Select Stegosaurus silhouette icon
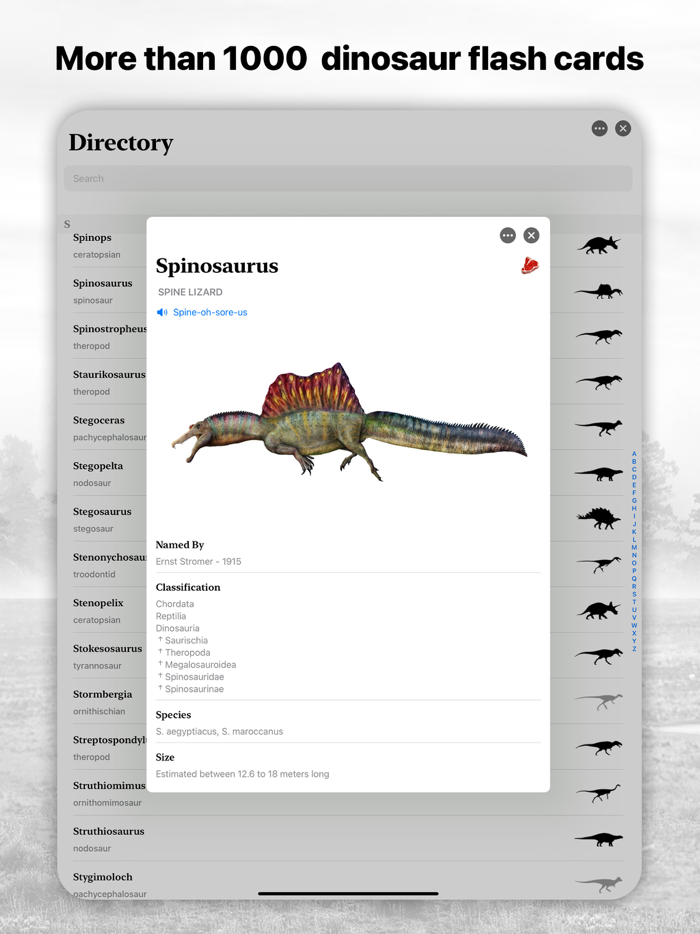The image size is (700, 934). [599, 518]
